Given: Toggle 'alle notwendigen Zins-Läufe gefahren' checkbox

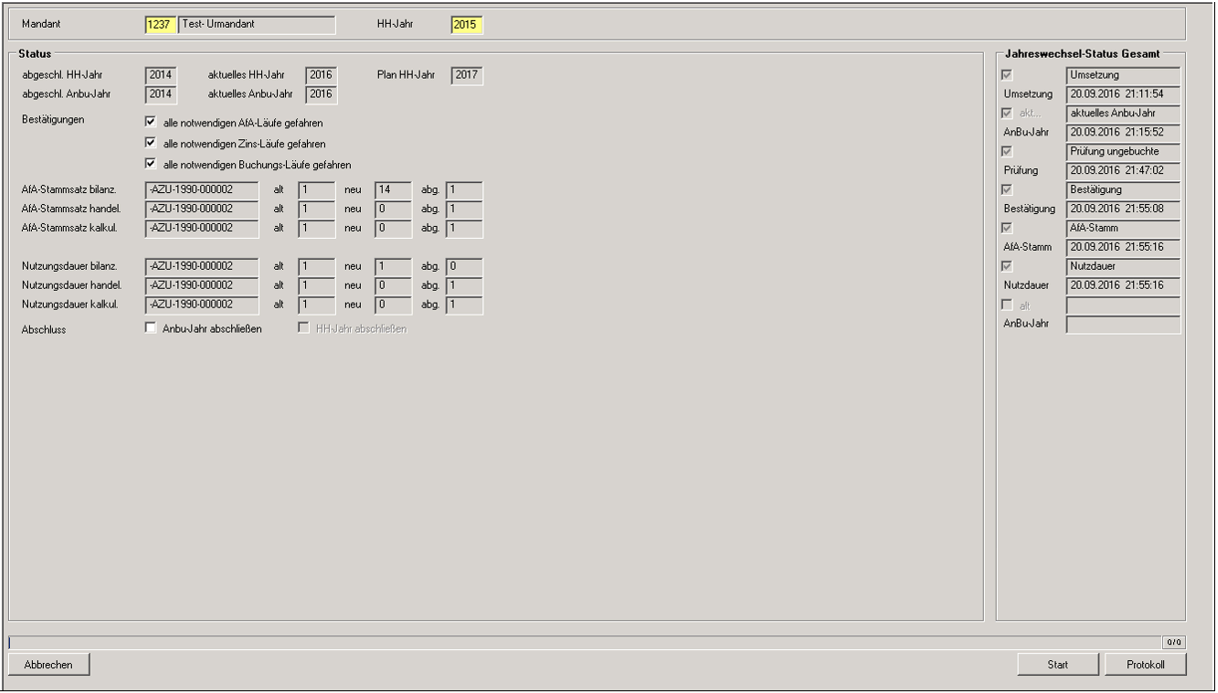Looking at the screenshot, I should pyautogui.click(x=150, y=144).
